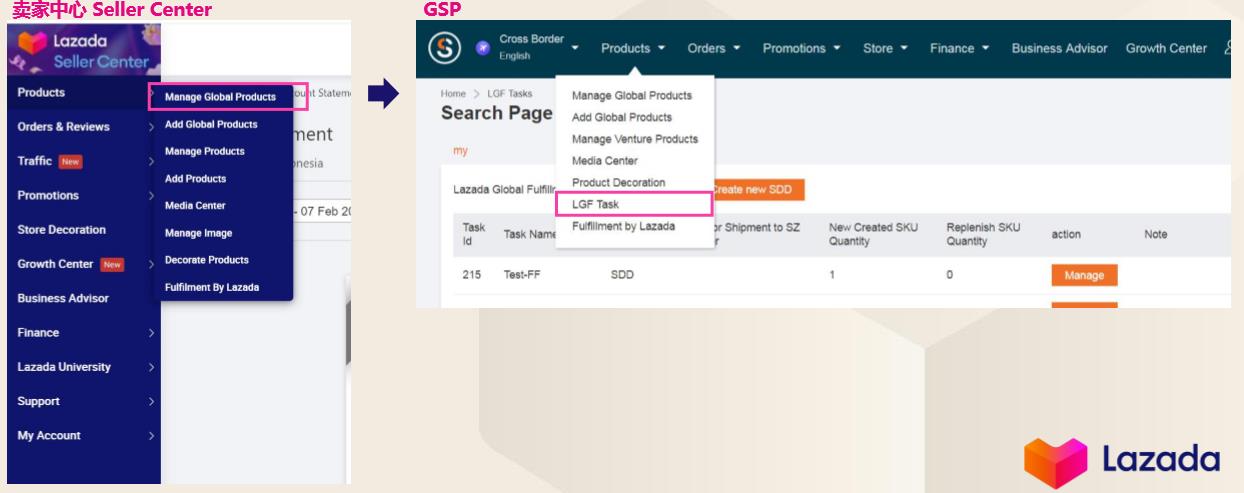Expand Lazada University in sidebar
1244x493 pixels.
click(x=150, y=367)
